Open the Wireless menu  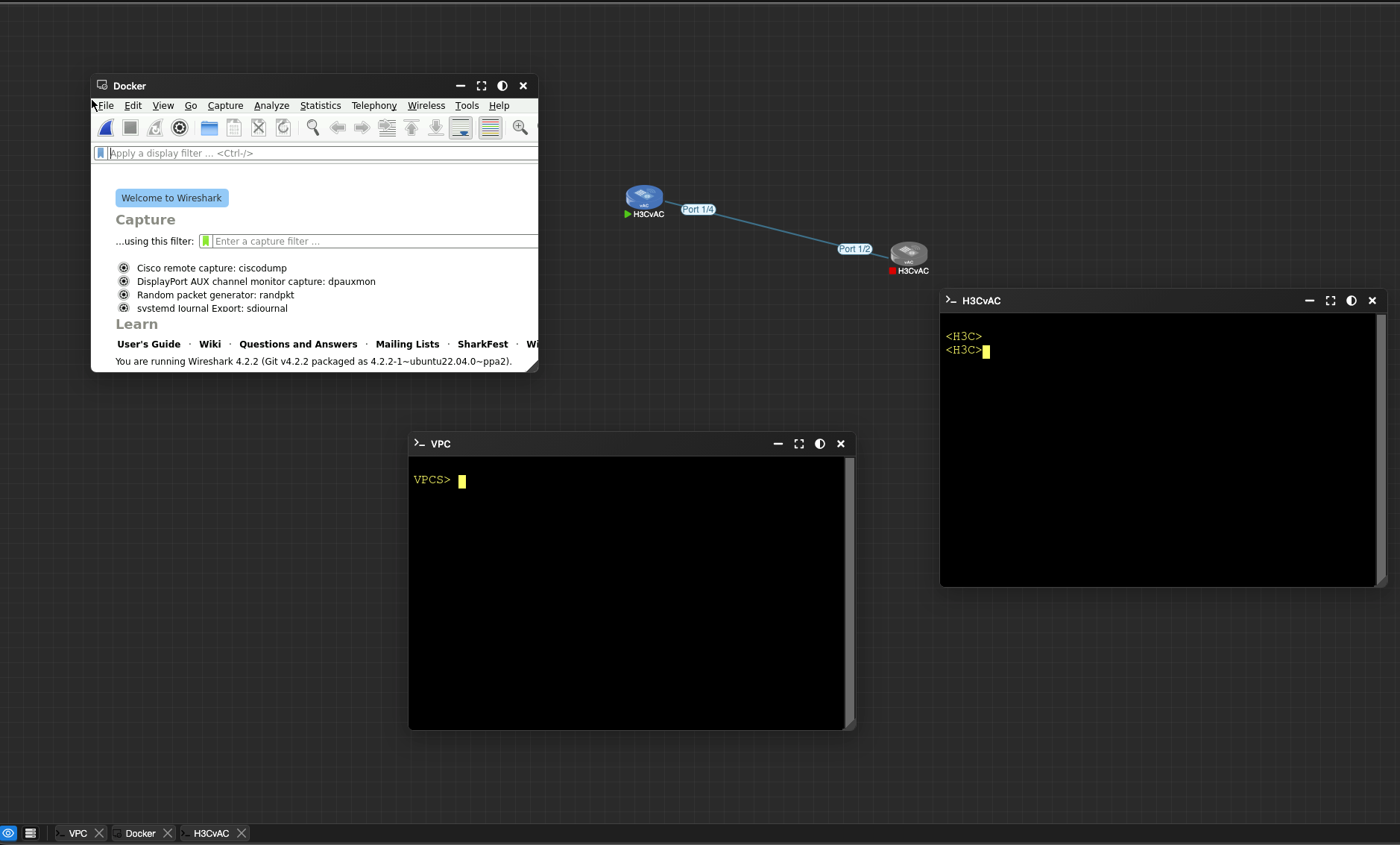[426, 105]
